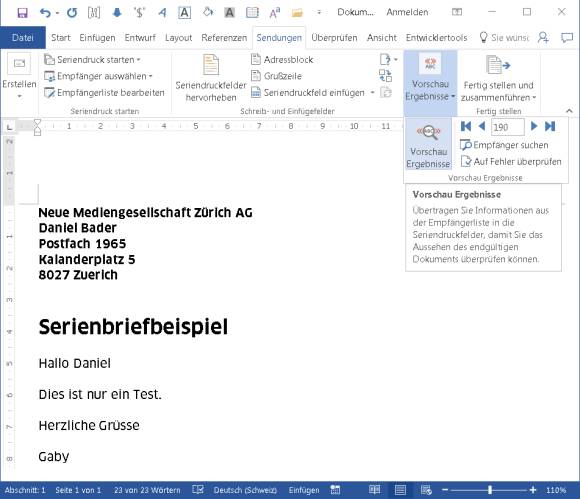This screenshot has height=499, width=580.
Task: Go to first record in preview
Action: (466, 127)
